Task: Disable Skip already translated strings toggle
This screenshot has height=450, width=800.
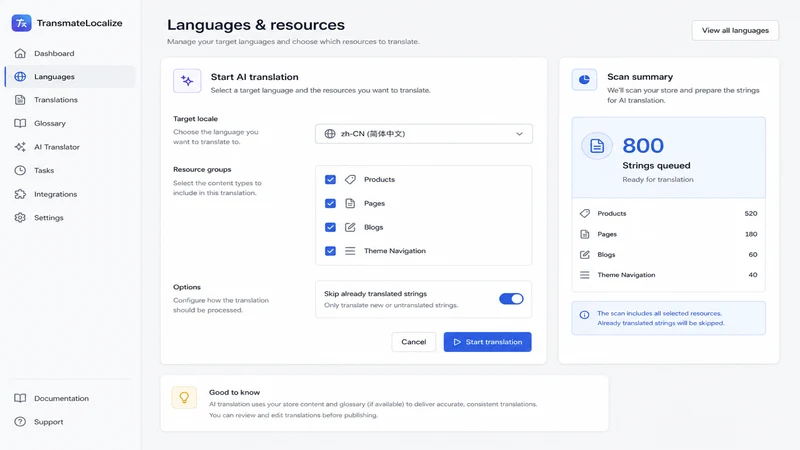Action: pyautogui.click(x=511, y=299)
